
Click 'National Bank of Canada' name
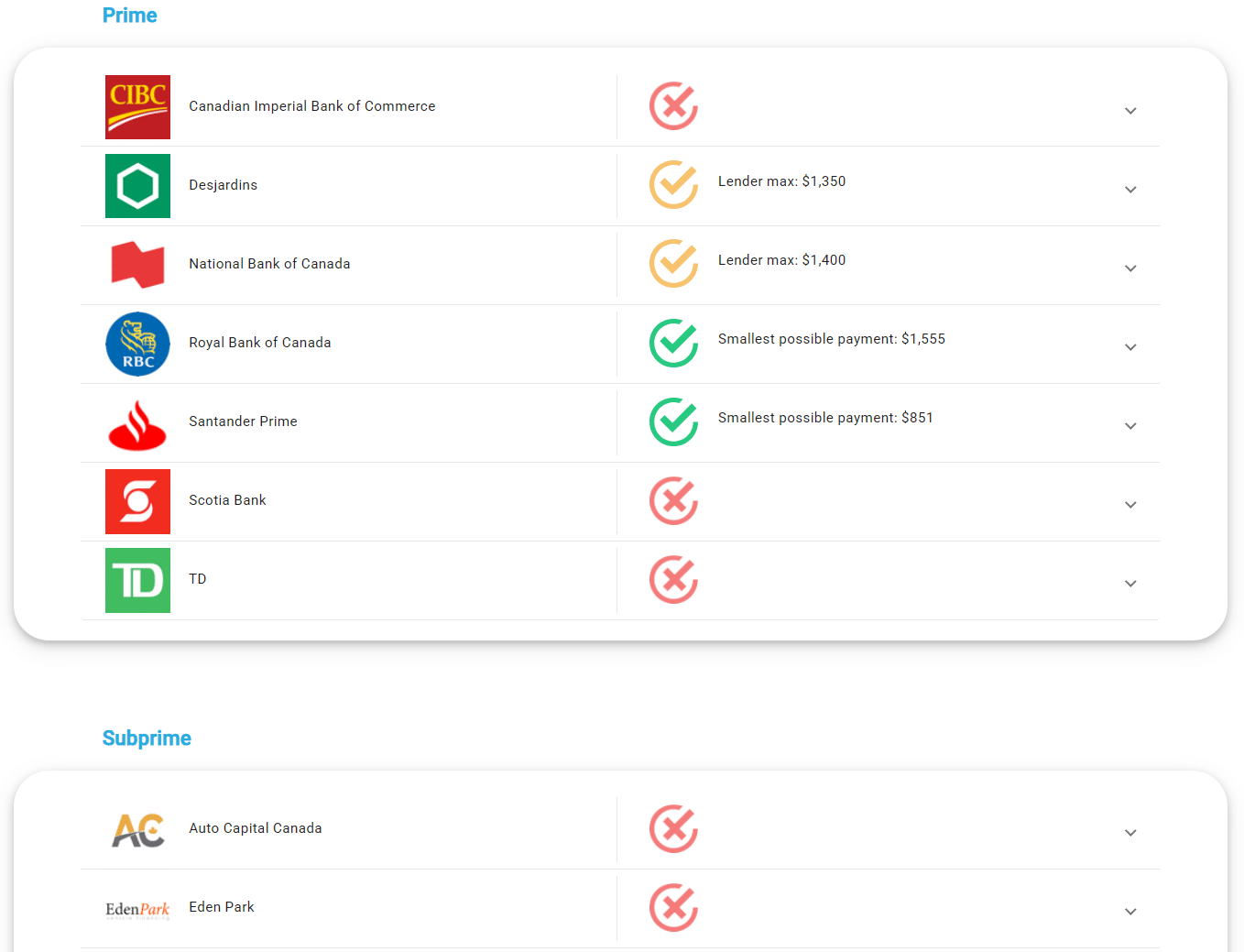[x=269, y=264]
